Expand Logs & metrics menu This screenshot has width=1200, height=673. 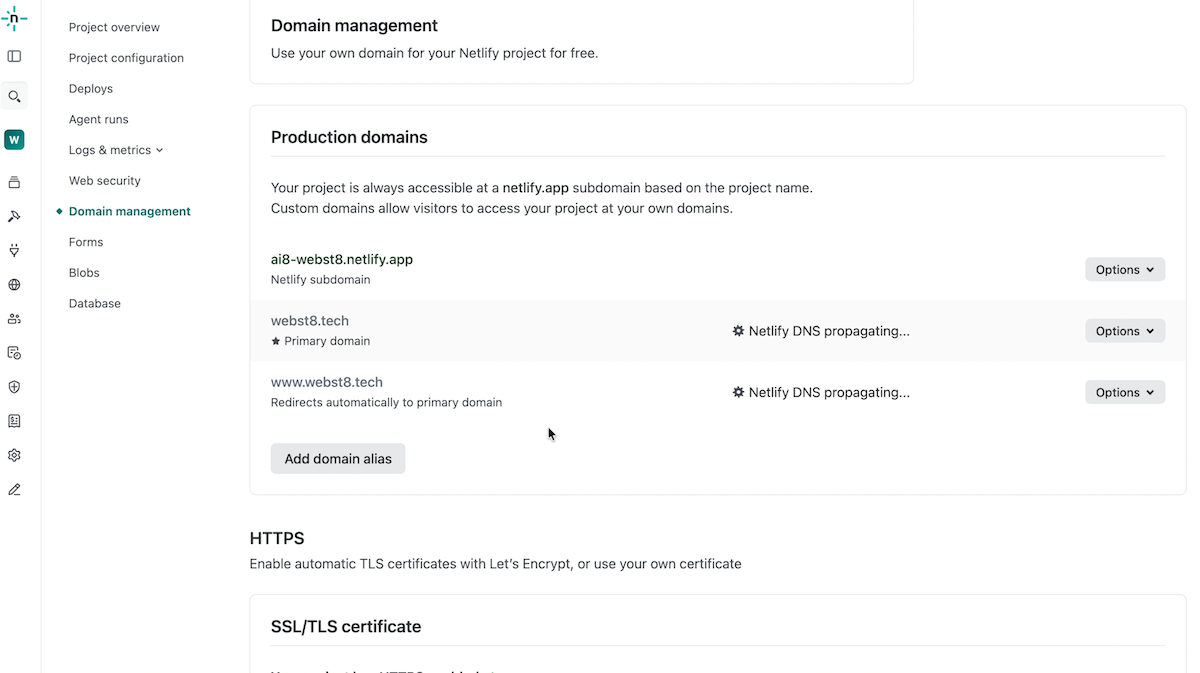point(116,150)
